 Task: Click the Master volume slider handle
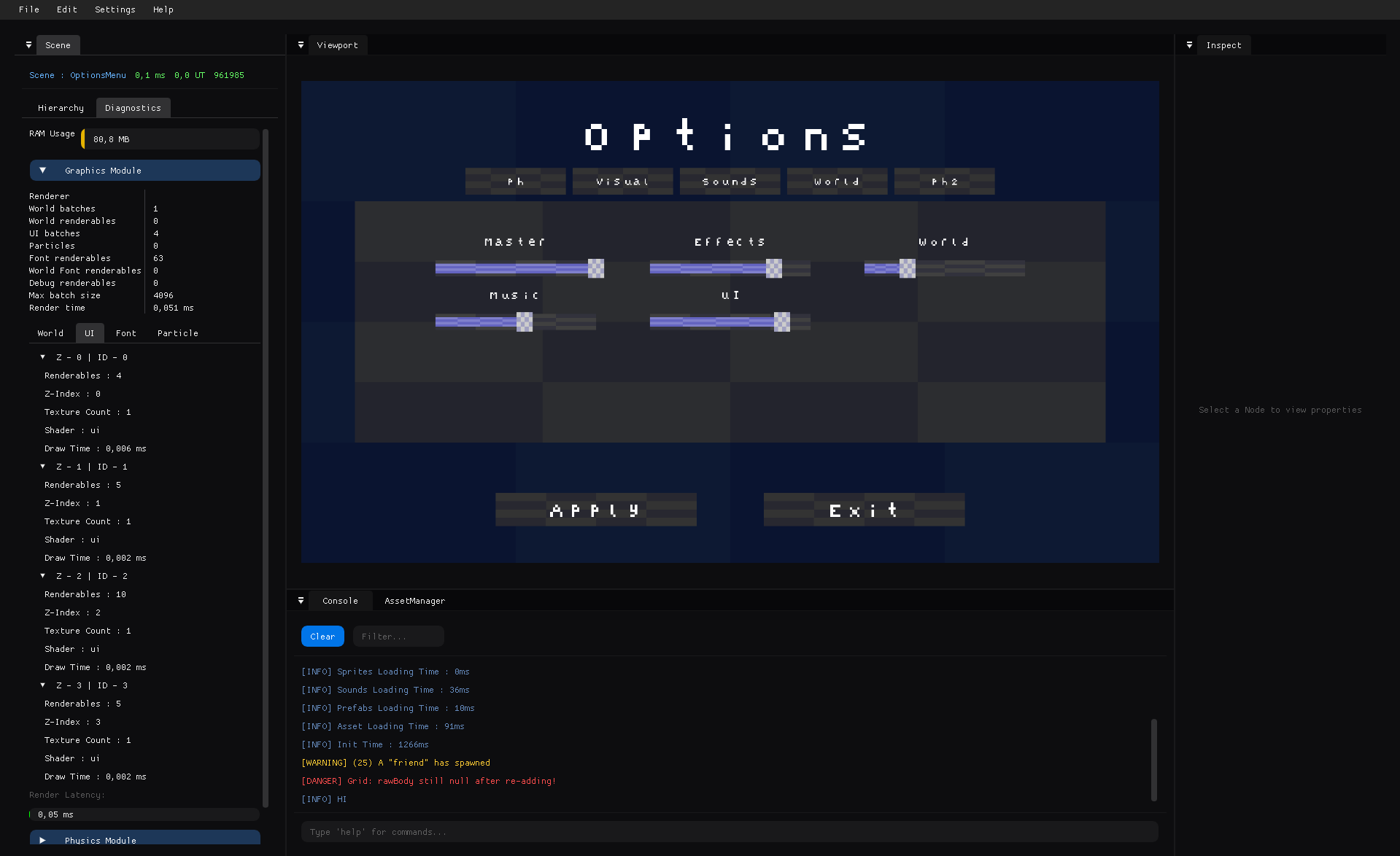pyautogui.click(x=596, y=268)
